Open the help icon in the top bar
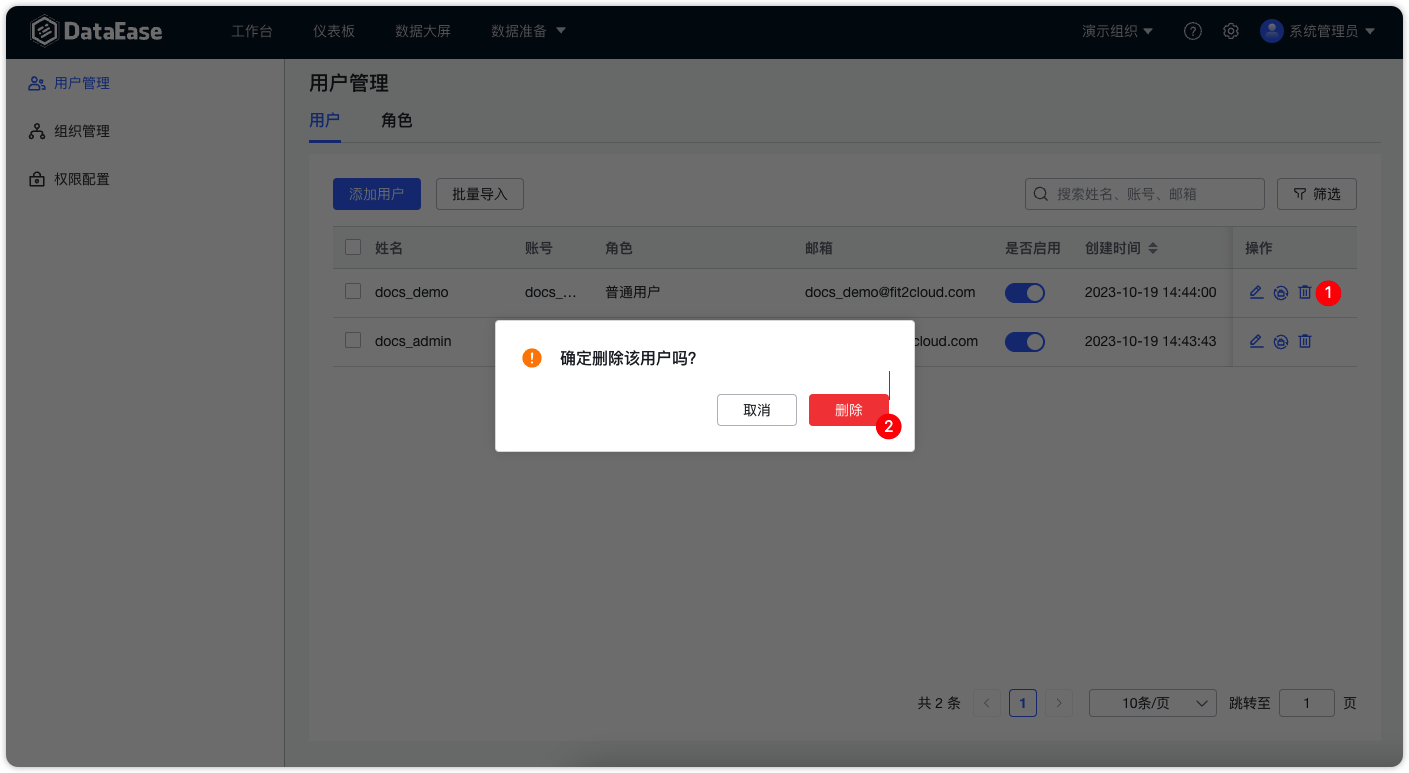 (x=1192, y=31)
